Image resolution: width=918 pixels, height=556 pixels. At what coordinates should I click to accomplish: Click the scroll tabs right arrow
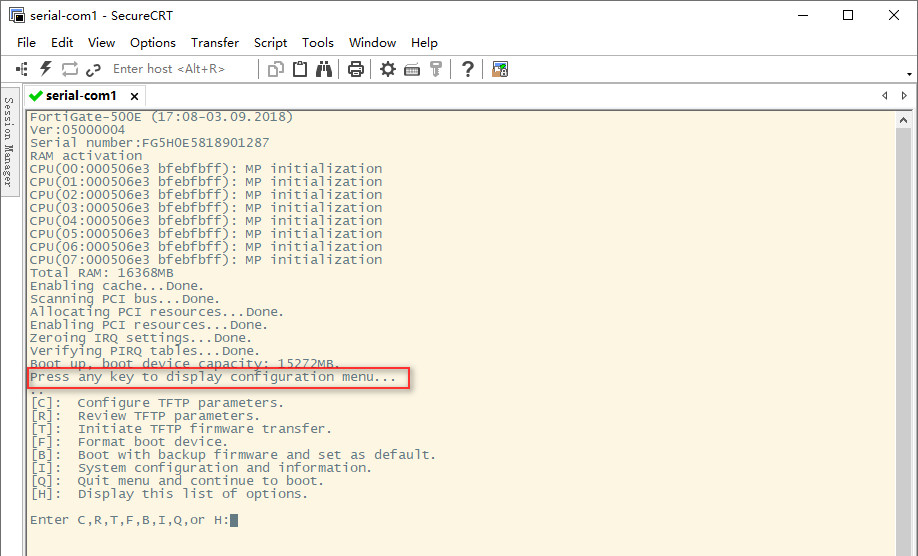coord(904,95)
